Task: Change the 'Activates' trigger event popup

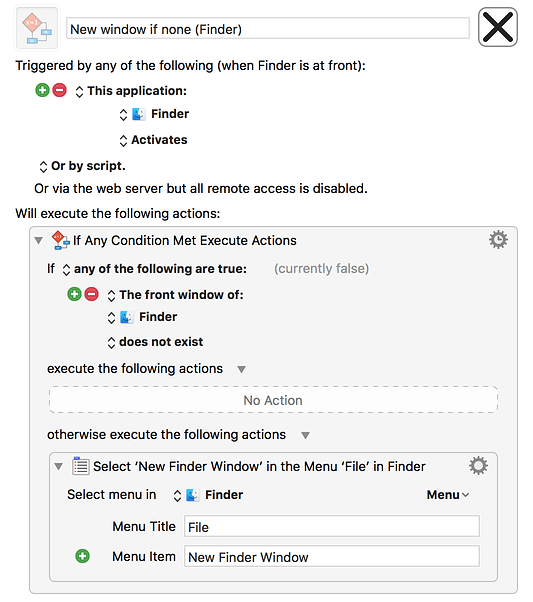Action: click(153, 140)
